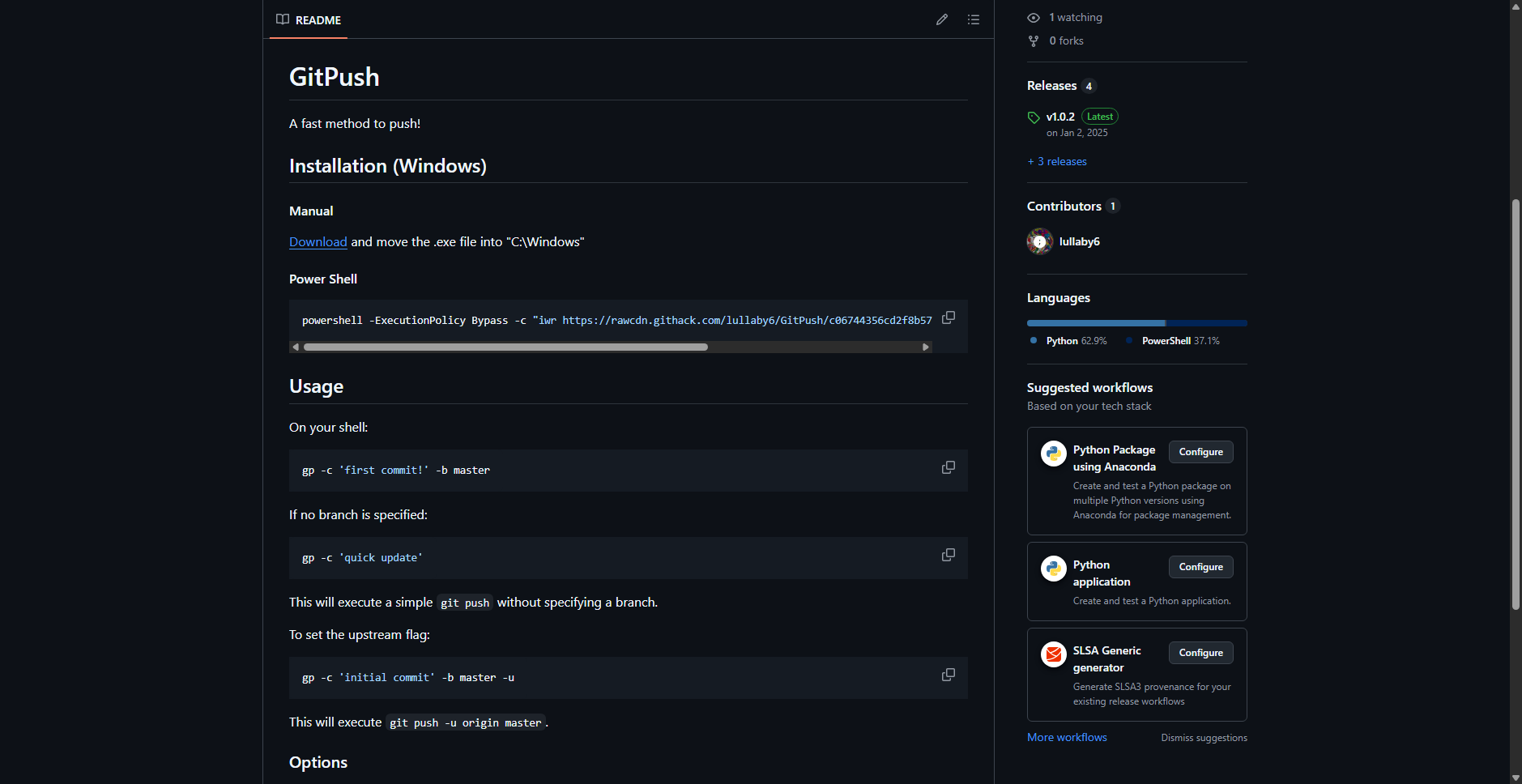Screen dimensions: 1522x784
Task: Open the 0 forks link
Action: pyautogui.click(x=1066, y=40)
